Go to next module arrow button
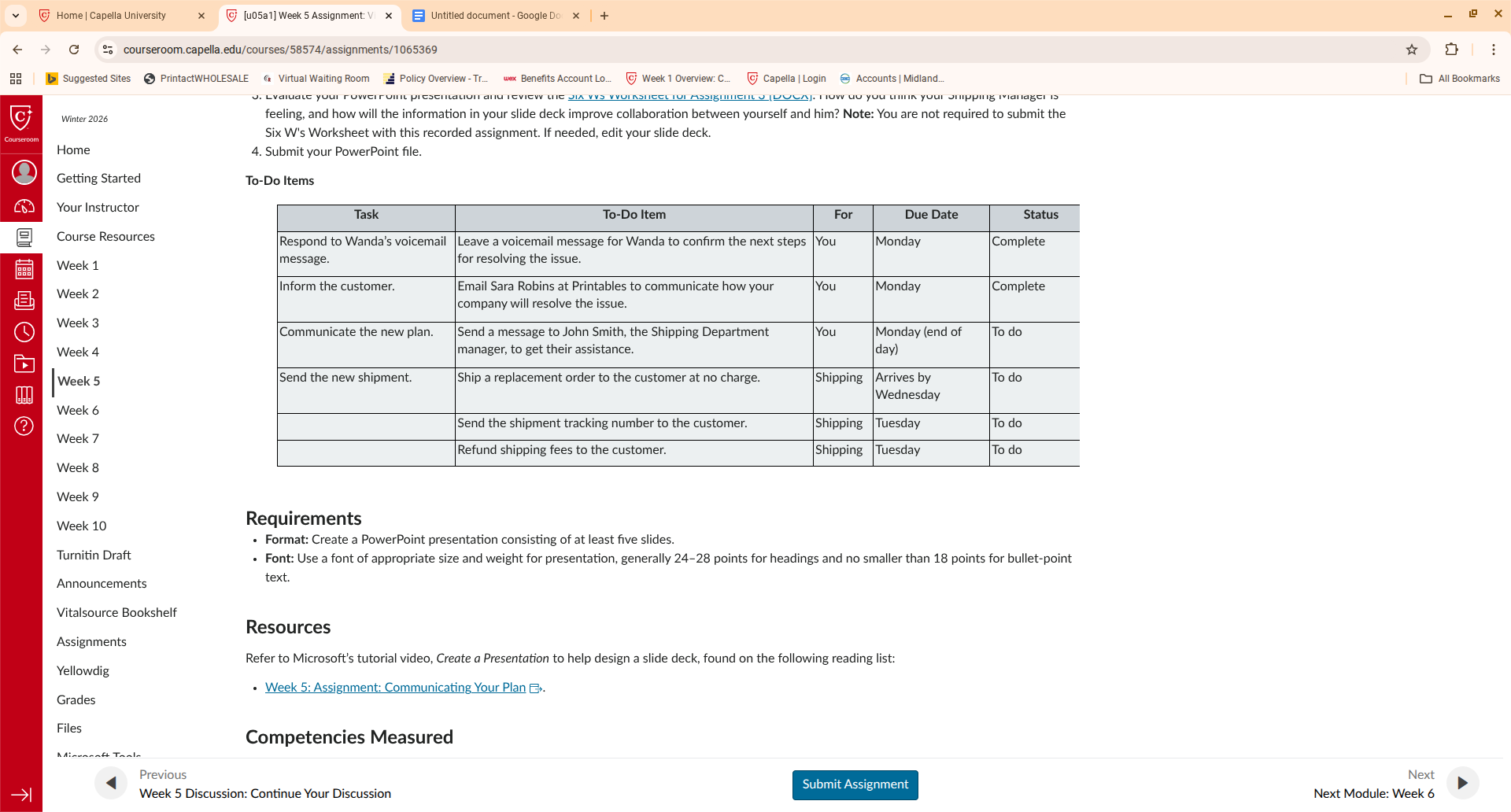 point(1463,783)
